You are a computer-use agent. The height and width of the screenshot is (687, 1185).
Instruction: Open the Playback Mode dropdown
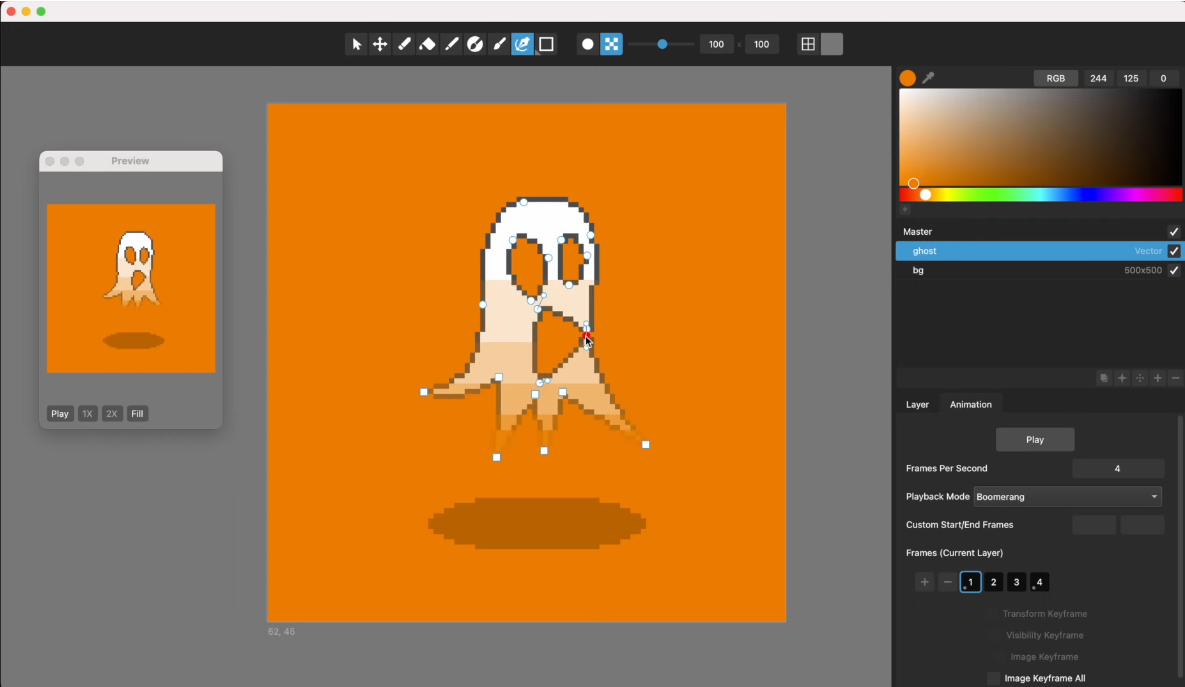click(x=1067, y=497)
